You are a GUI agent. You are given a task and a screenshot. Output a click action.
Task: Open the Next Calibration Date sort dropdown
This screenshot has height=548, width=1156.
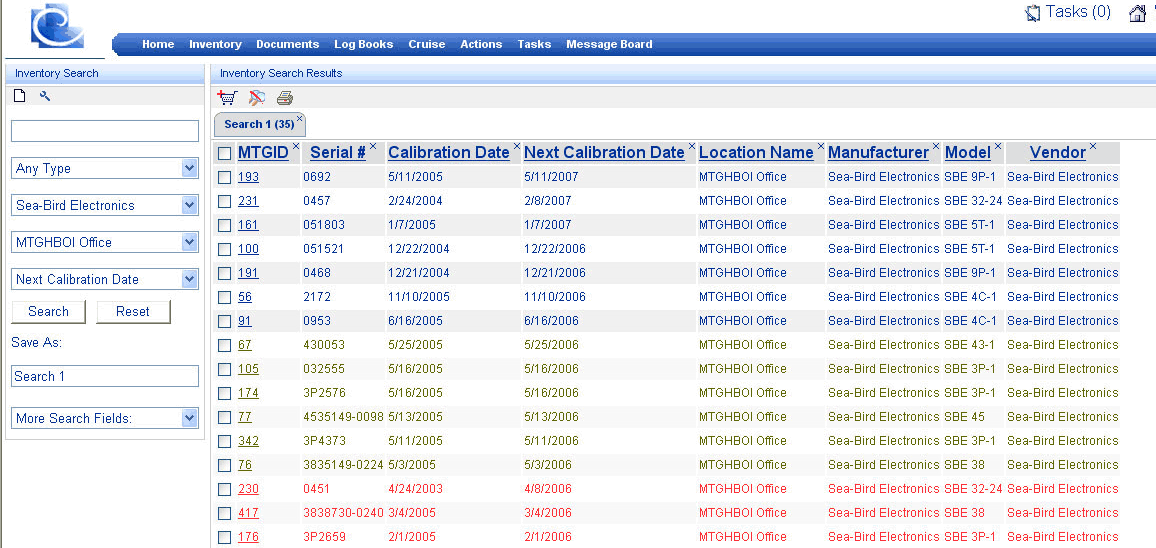[105, 279]
